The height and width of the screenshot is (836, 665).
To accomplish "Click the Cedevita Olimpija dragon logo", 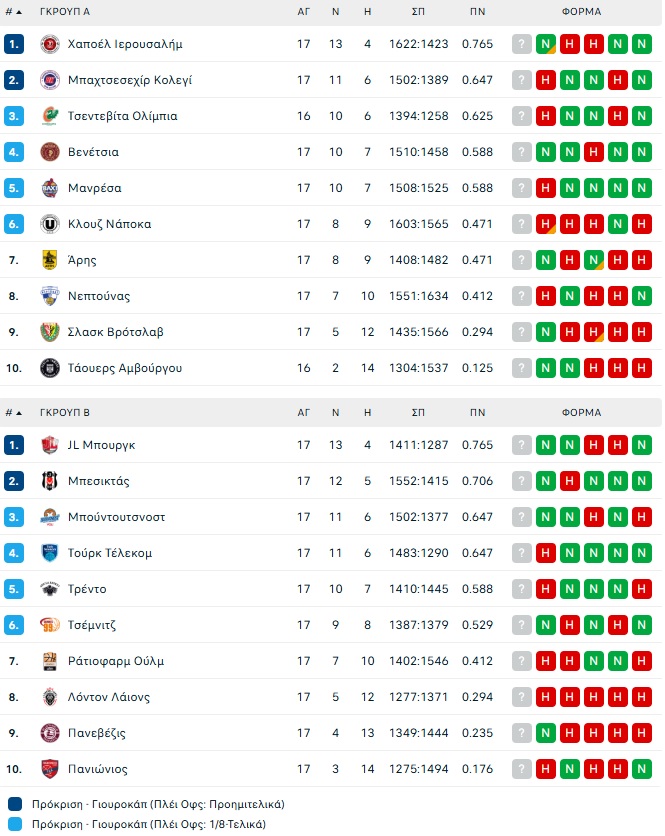I will (50, 116).
